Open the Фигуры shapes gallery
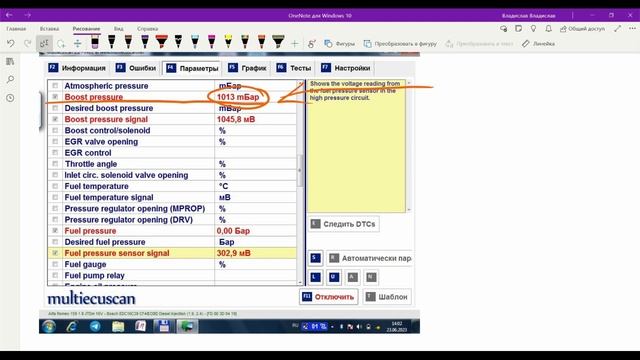 pos(339,44)
